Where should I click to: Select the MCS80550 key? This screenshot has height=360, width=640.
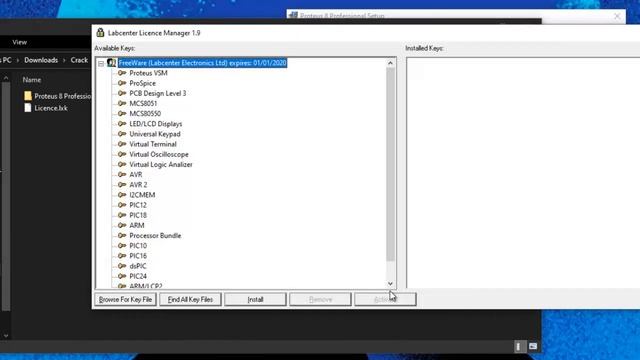coord(145,113)
